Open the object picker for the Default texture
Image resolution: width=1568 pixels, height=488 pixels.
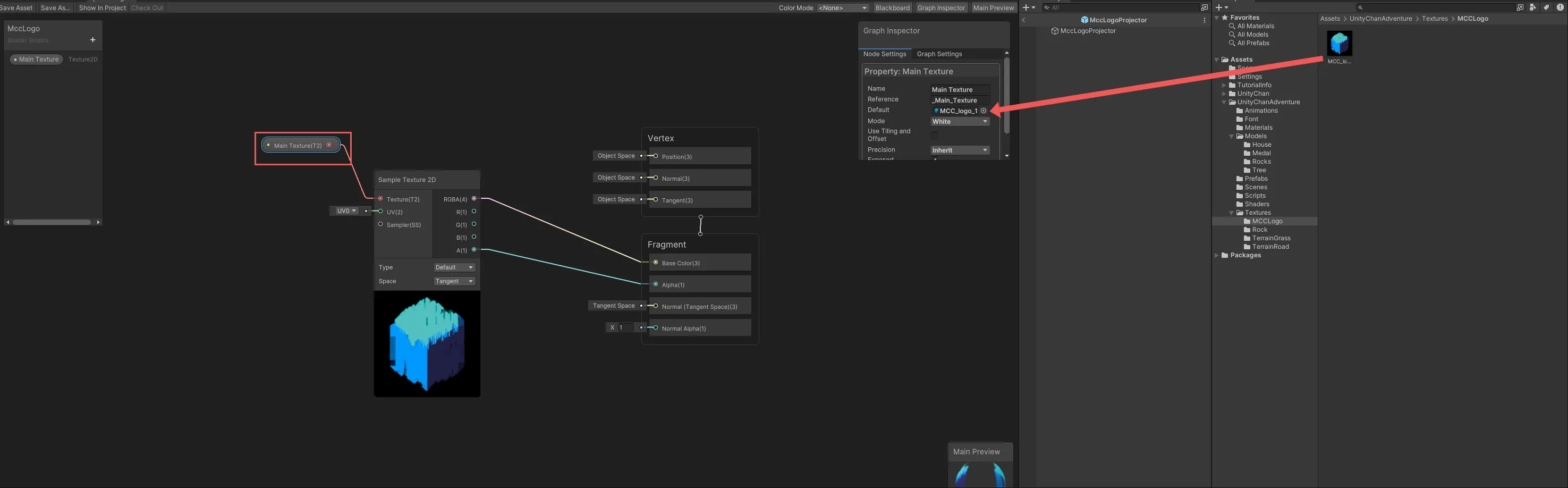click(983, 111)
